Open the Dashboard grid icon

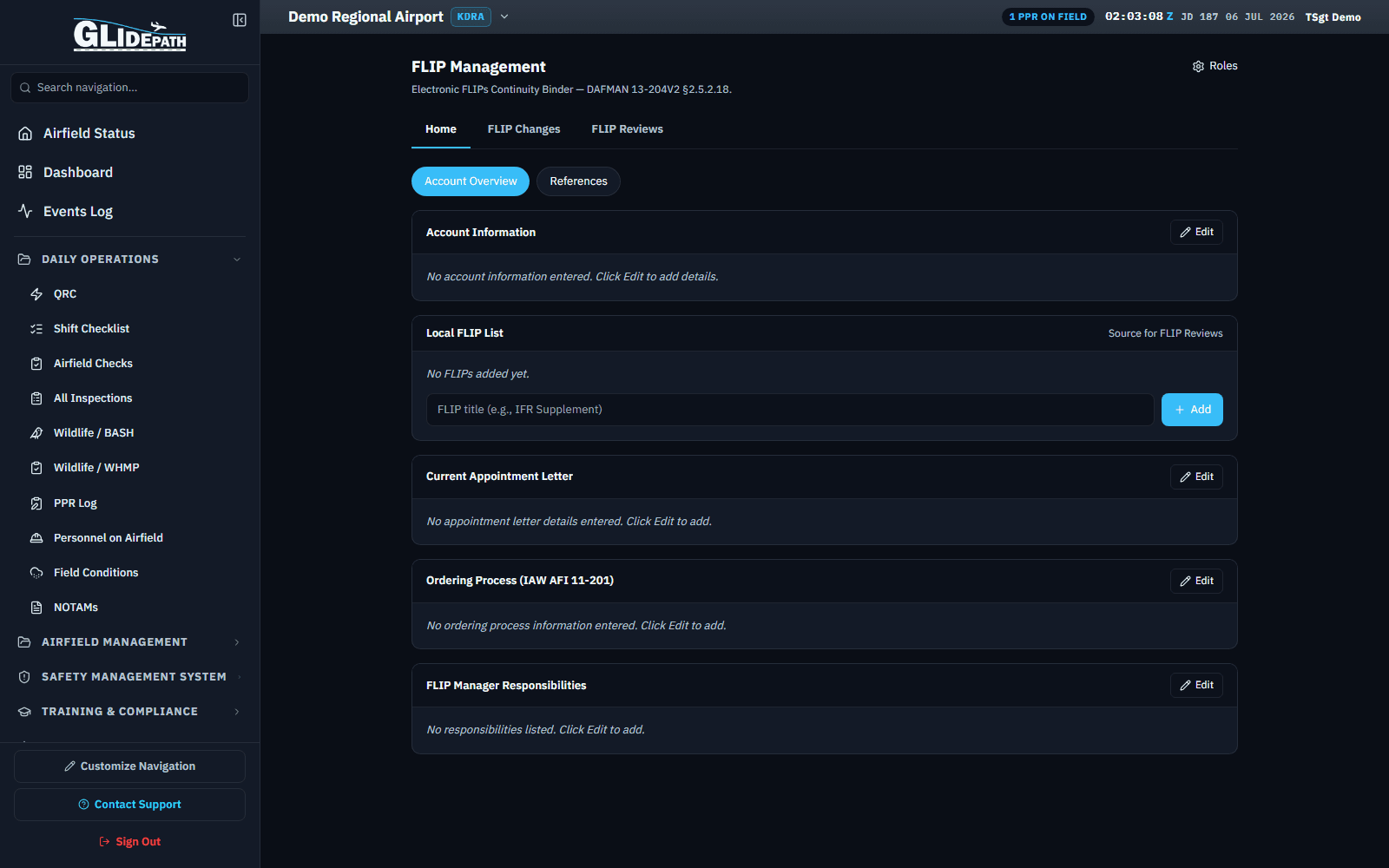(x=25, y=172)
